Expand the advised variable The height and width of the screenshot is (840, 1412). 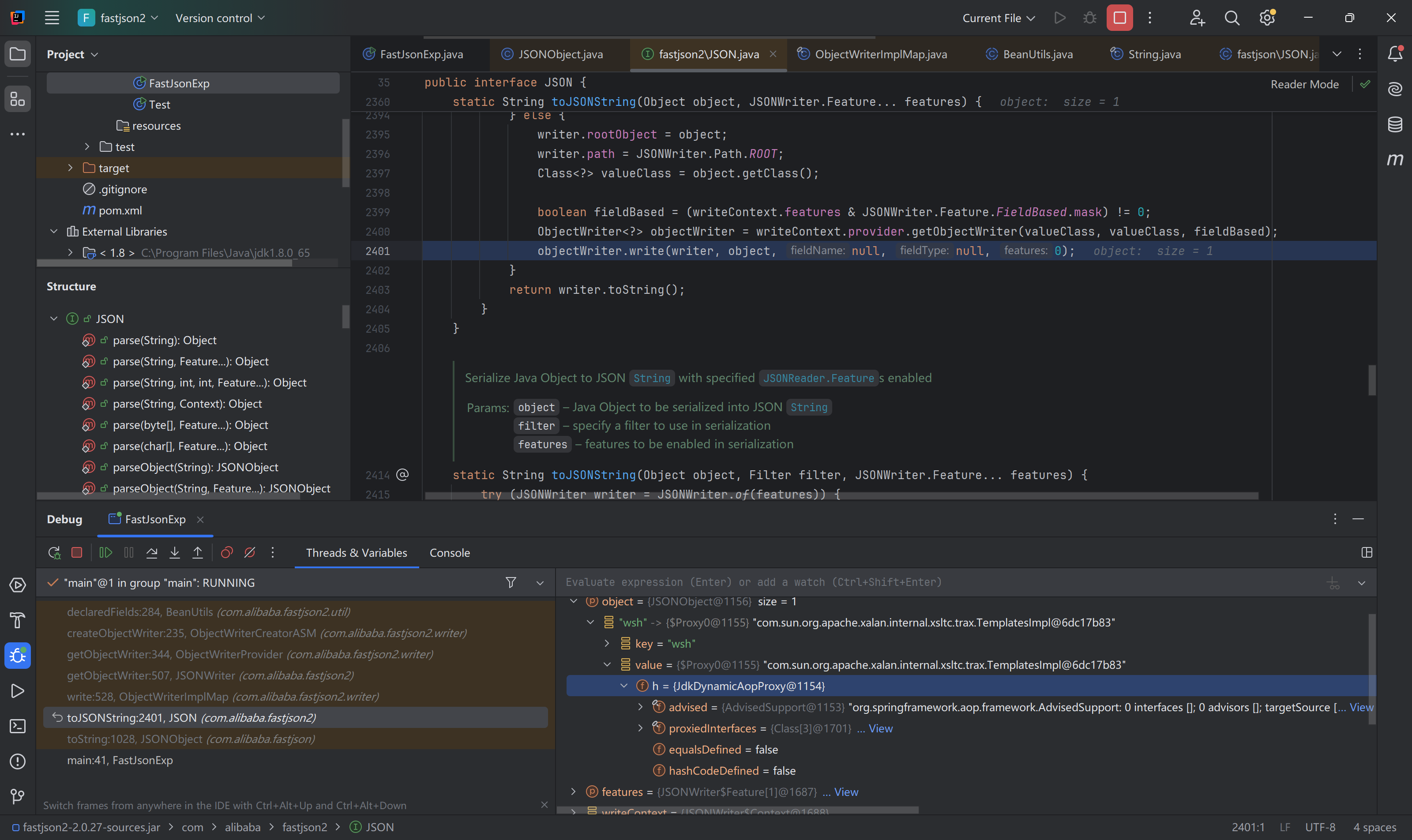coord(640,707)
